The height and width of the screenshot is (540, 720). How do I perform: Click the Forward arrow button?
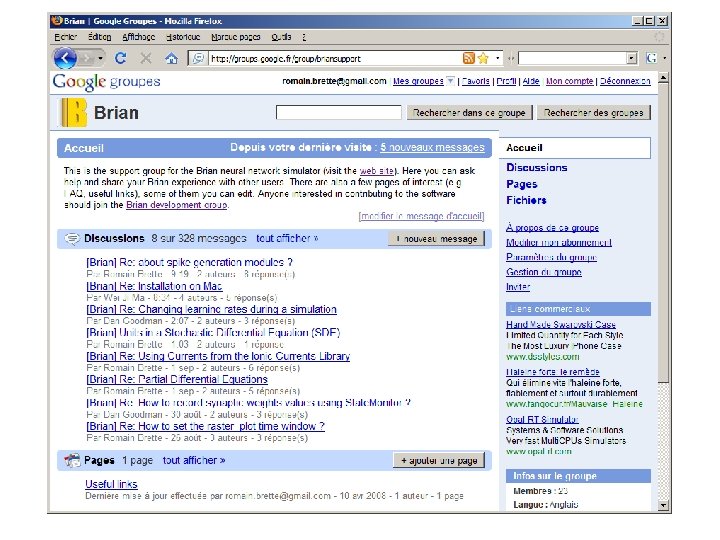[x=86, y=58]
